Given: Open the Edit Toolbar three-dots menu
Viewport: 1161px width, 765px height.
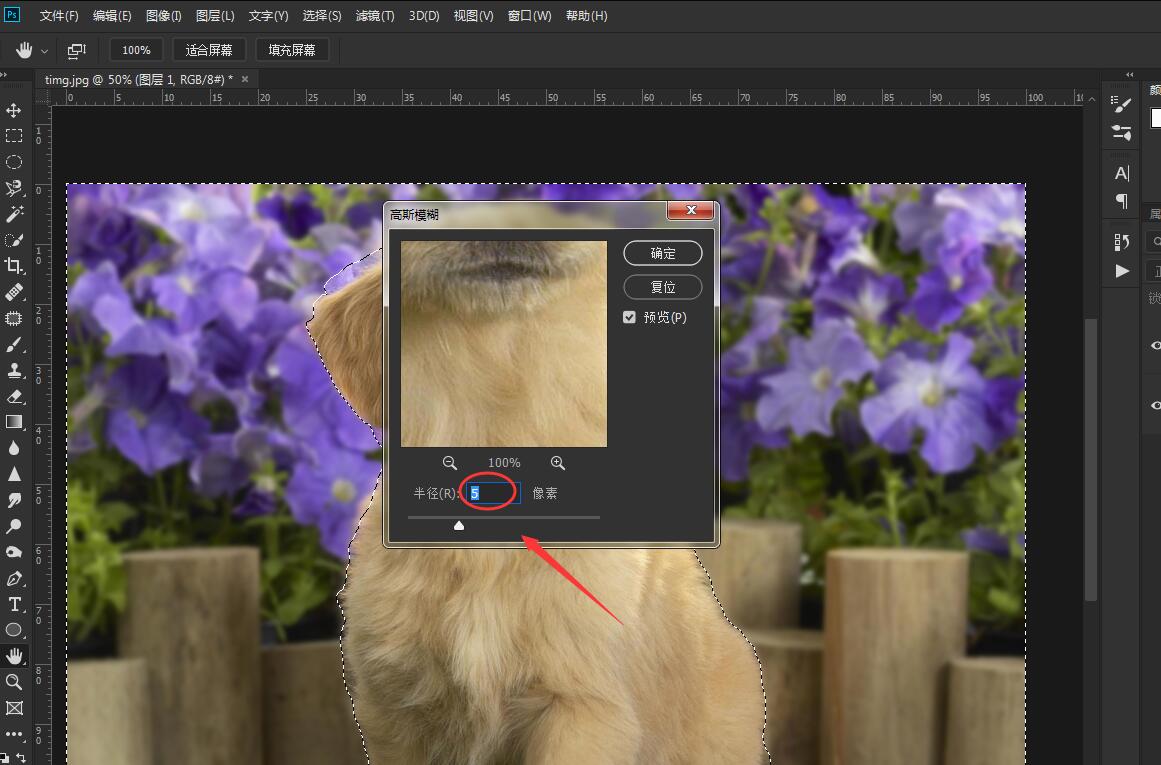Looking at the screenshot, I should (13, 734).
